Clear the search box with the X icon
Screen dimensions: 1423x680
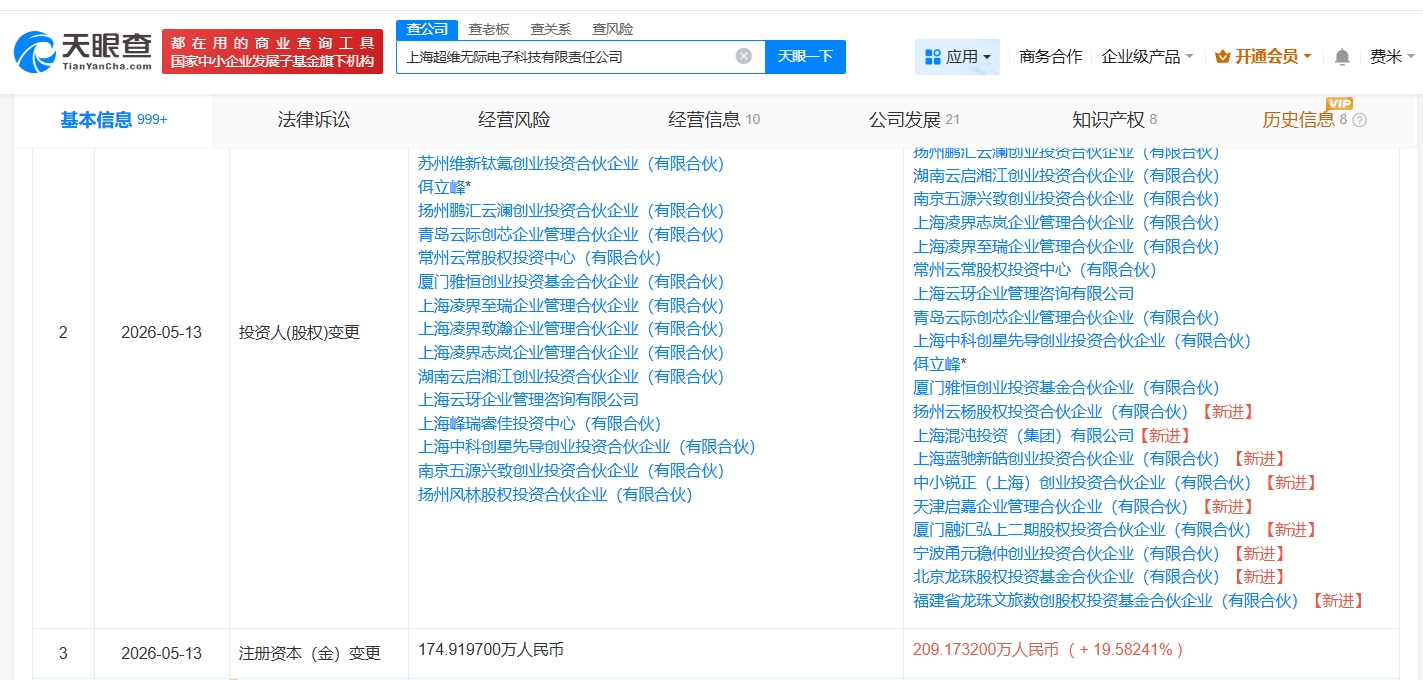click(744, 56)
